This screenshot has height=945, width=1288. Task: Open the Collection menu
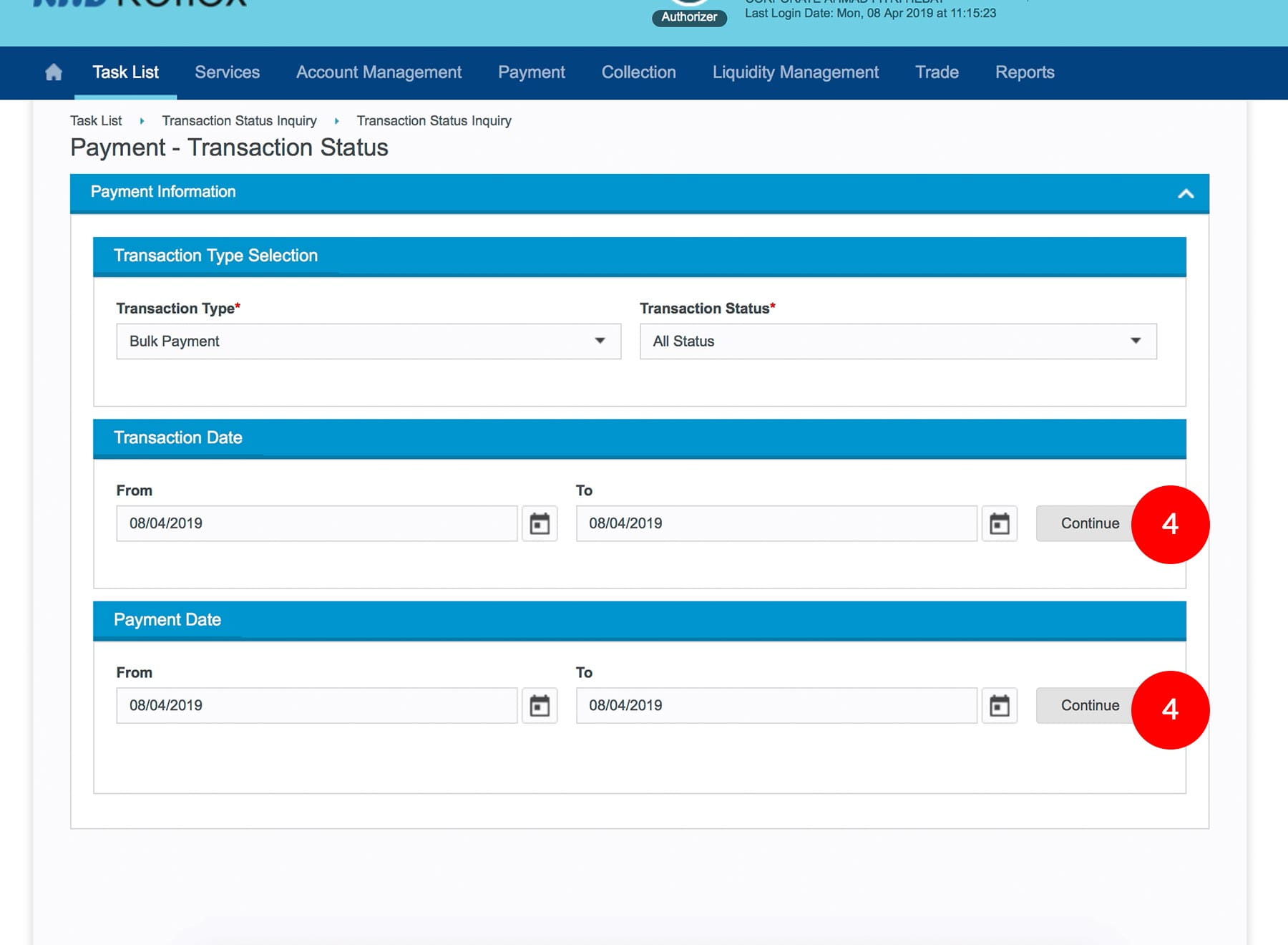638,72
